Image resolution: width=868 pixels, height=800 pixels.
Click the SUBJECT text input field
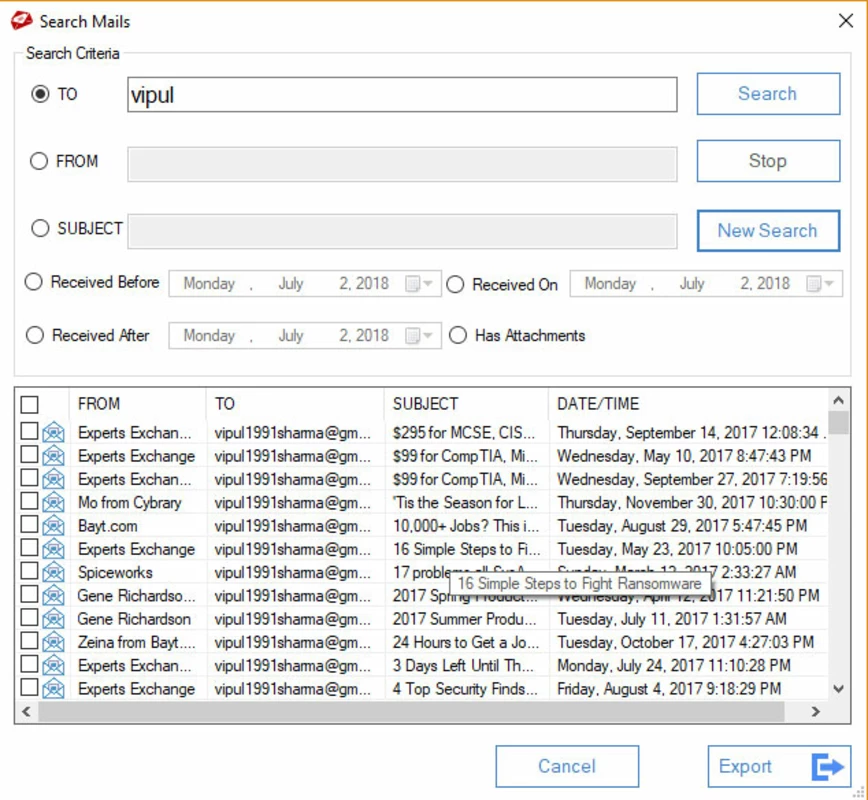(402, 231)
